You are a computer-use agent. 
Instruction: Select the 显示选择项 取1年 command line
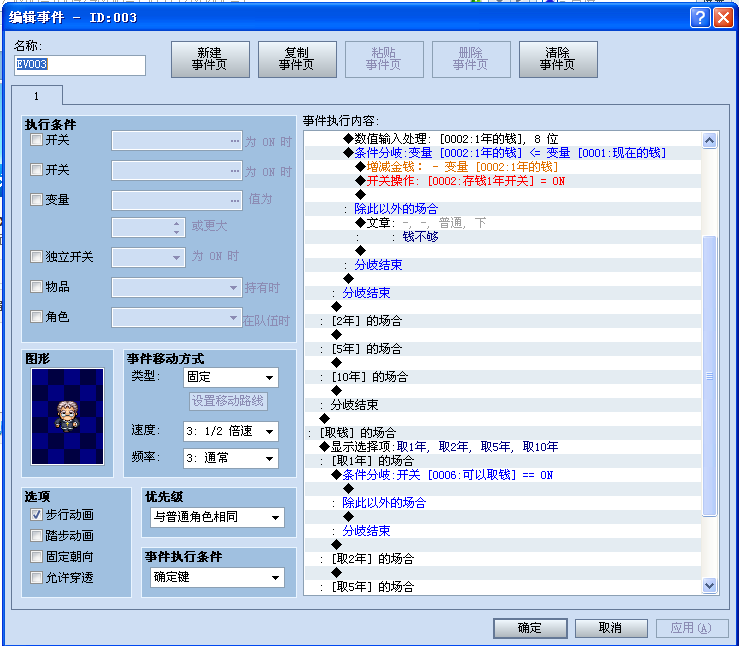[502, 447]
